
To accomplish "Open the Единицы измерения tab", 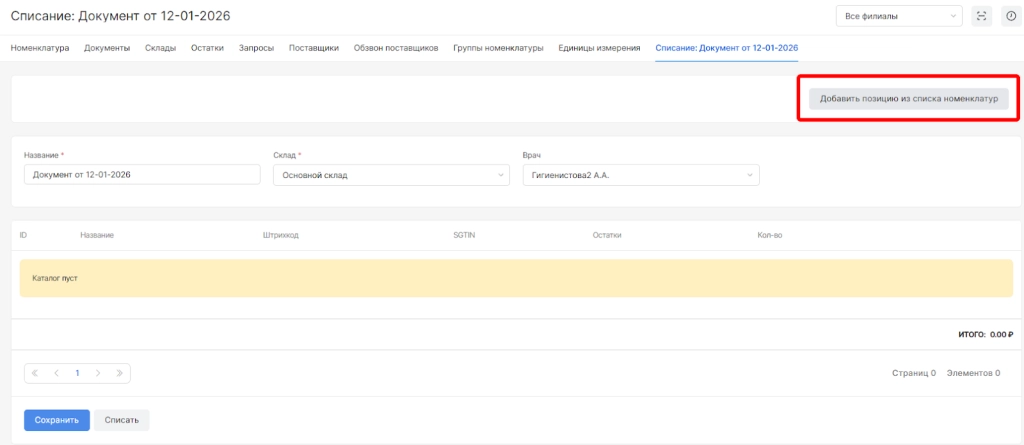I will [x=599, y=48].
